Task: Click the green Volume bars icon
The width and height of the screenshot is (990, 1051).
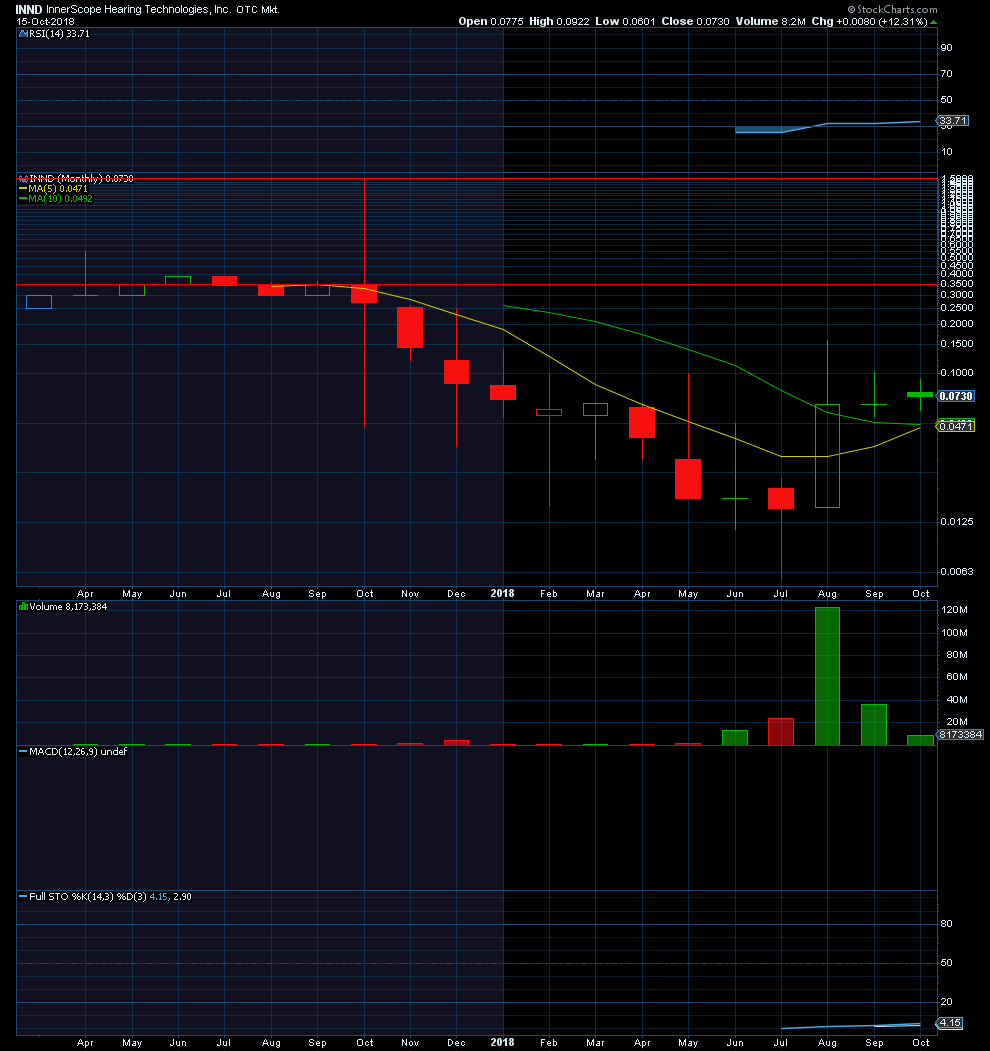Action: coord(23,607)
